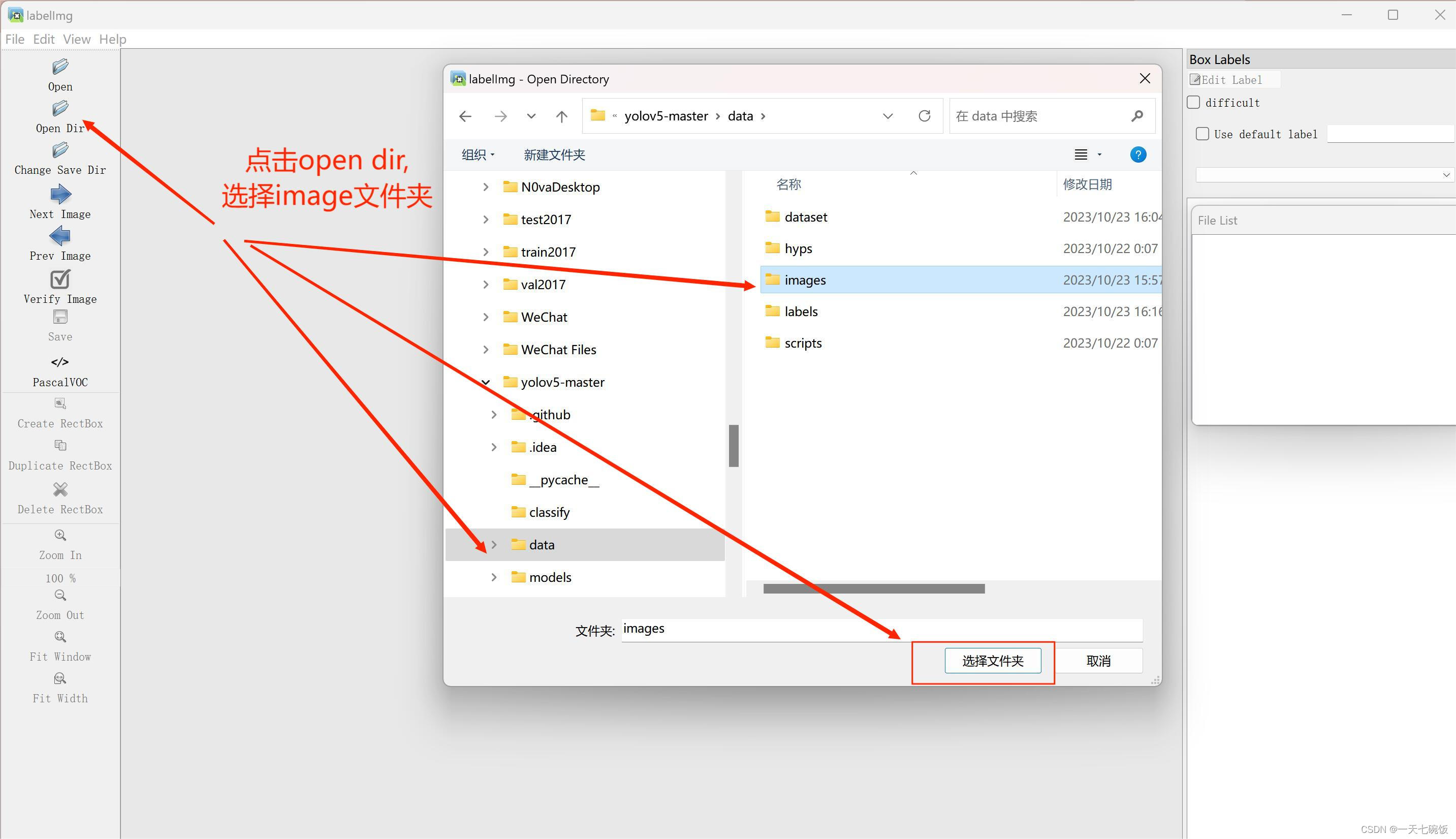Expand the data folder in the tree
The height and width of the screenshot is (839, 1456).
click(494, 545)
